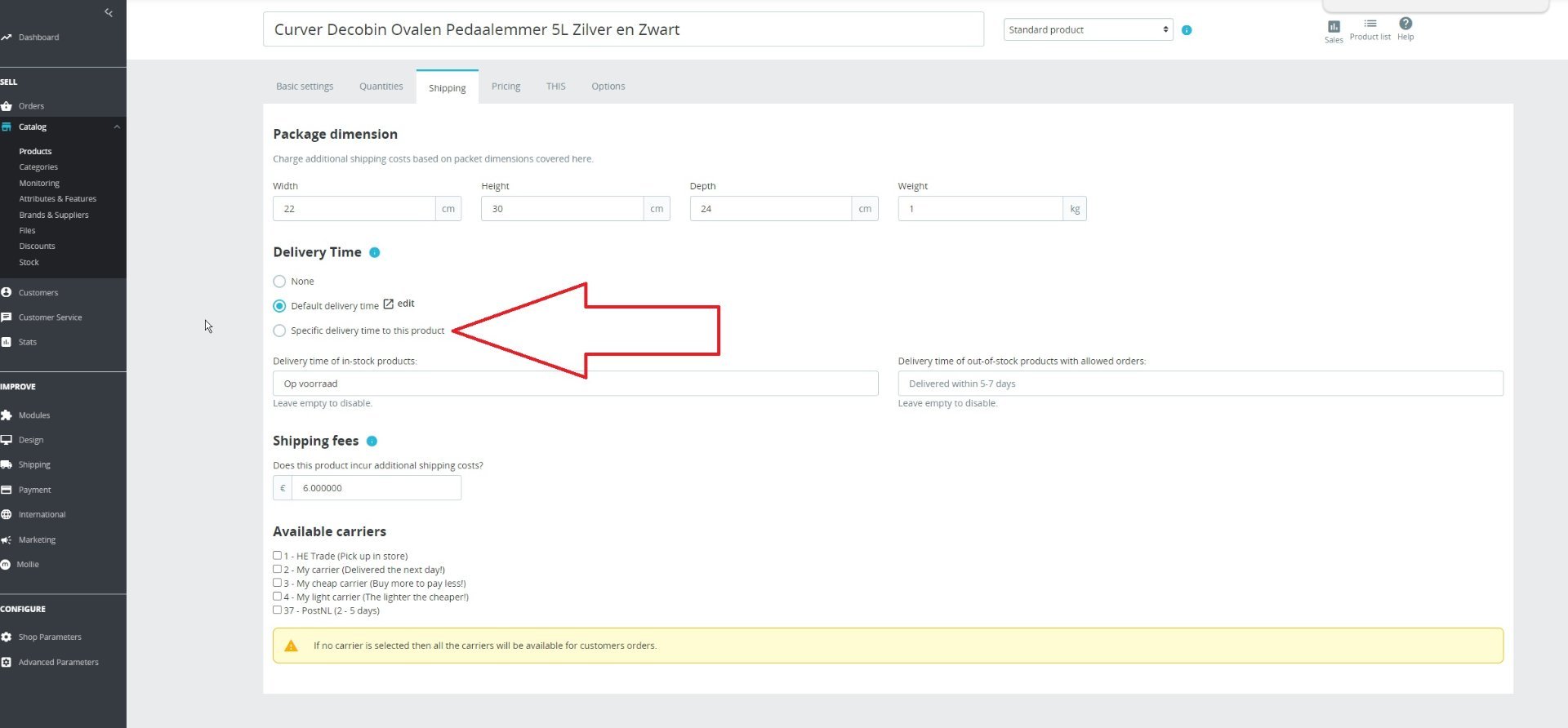Image resolution: width=1568 pixels, height=728 pixels.
Task: Check the PostNL 2-5 days carrier
Action: pyautogui.click(x=277, y=610)
